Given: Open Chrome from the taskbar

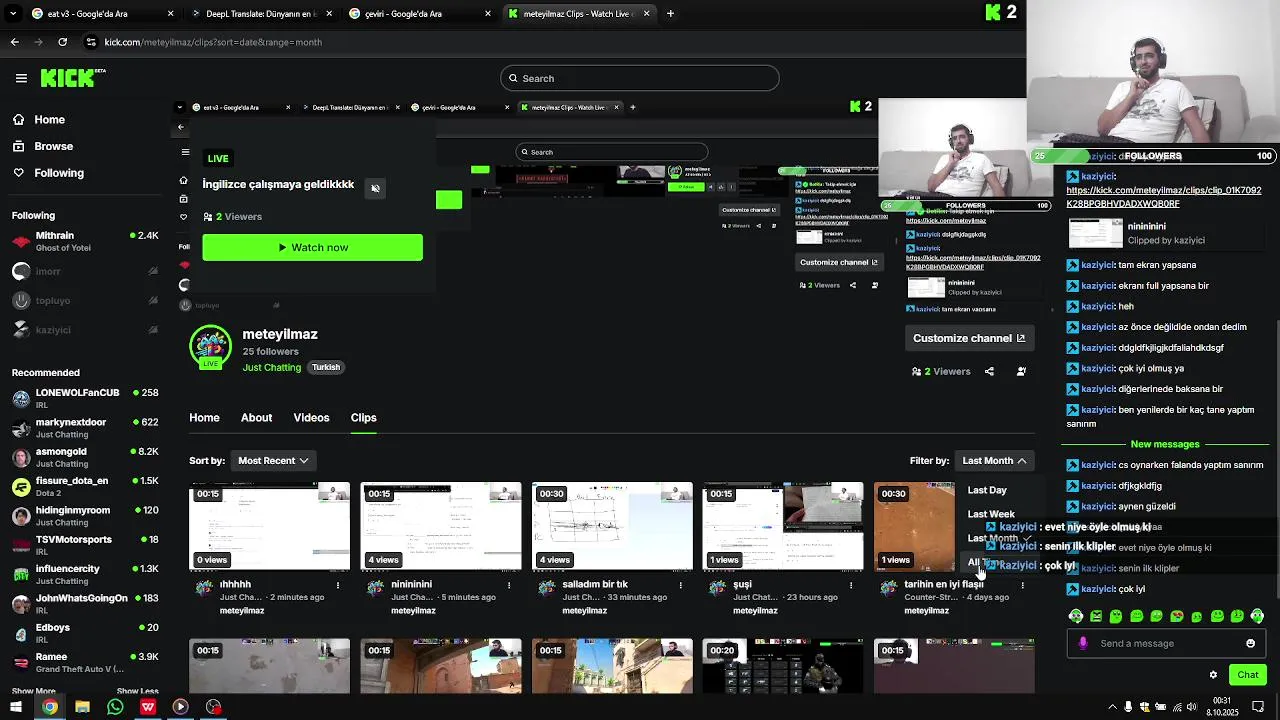Looking at the screenshot, I should (49, 707).
